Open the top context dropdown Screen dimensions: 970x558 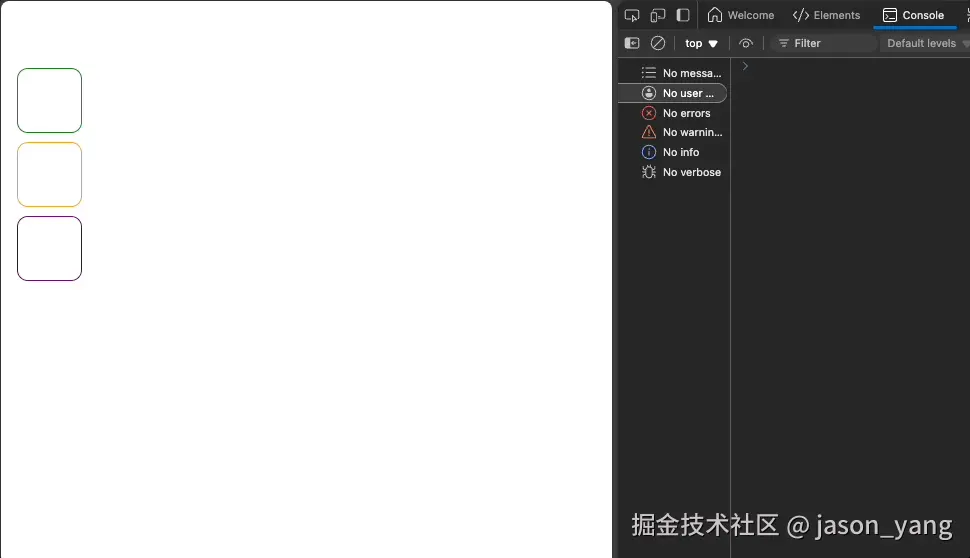point(701,43)
